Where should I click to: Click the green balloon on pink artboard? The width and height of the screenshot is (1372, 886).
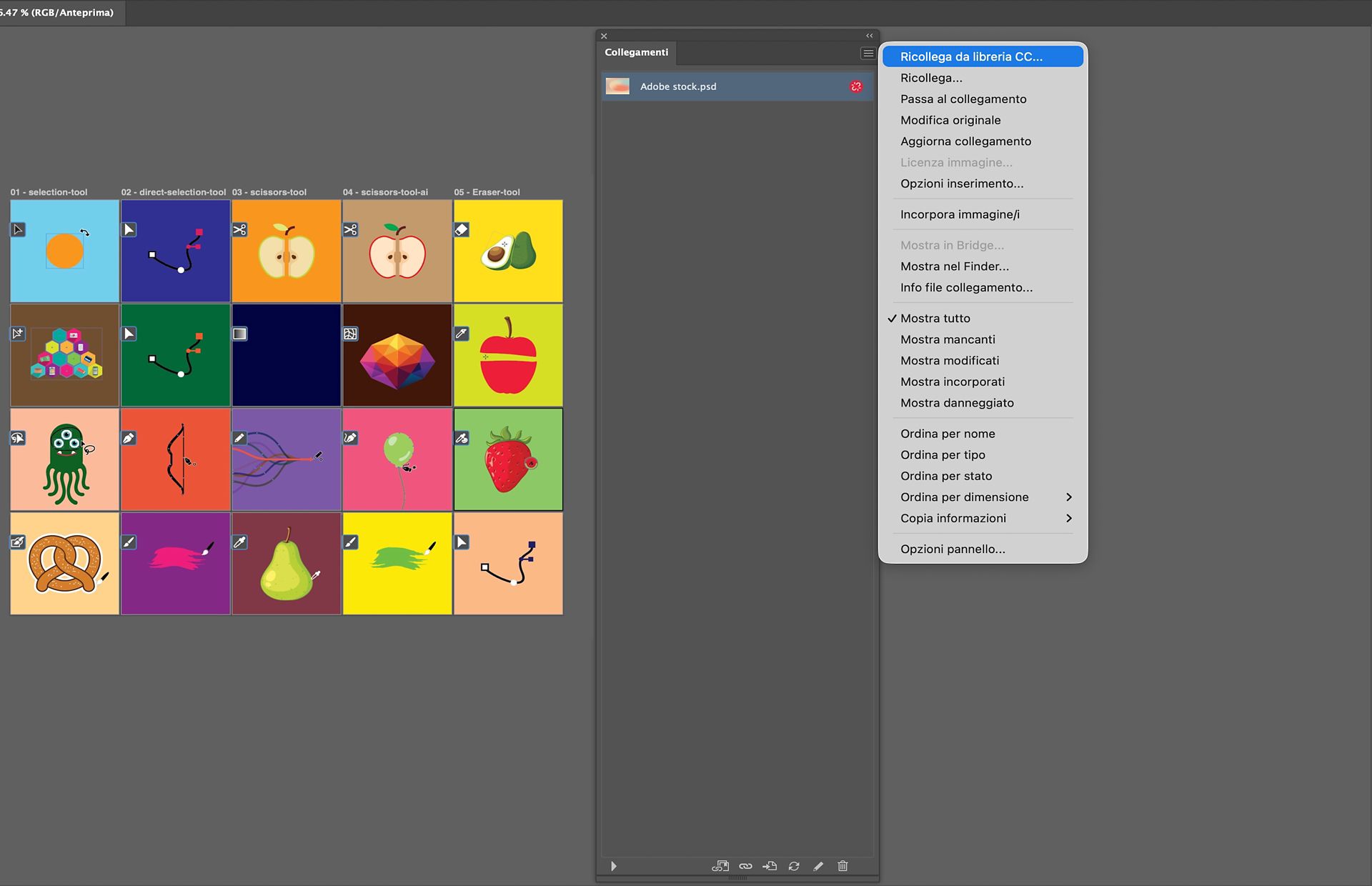pos(397,459)
